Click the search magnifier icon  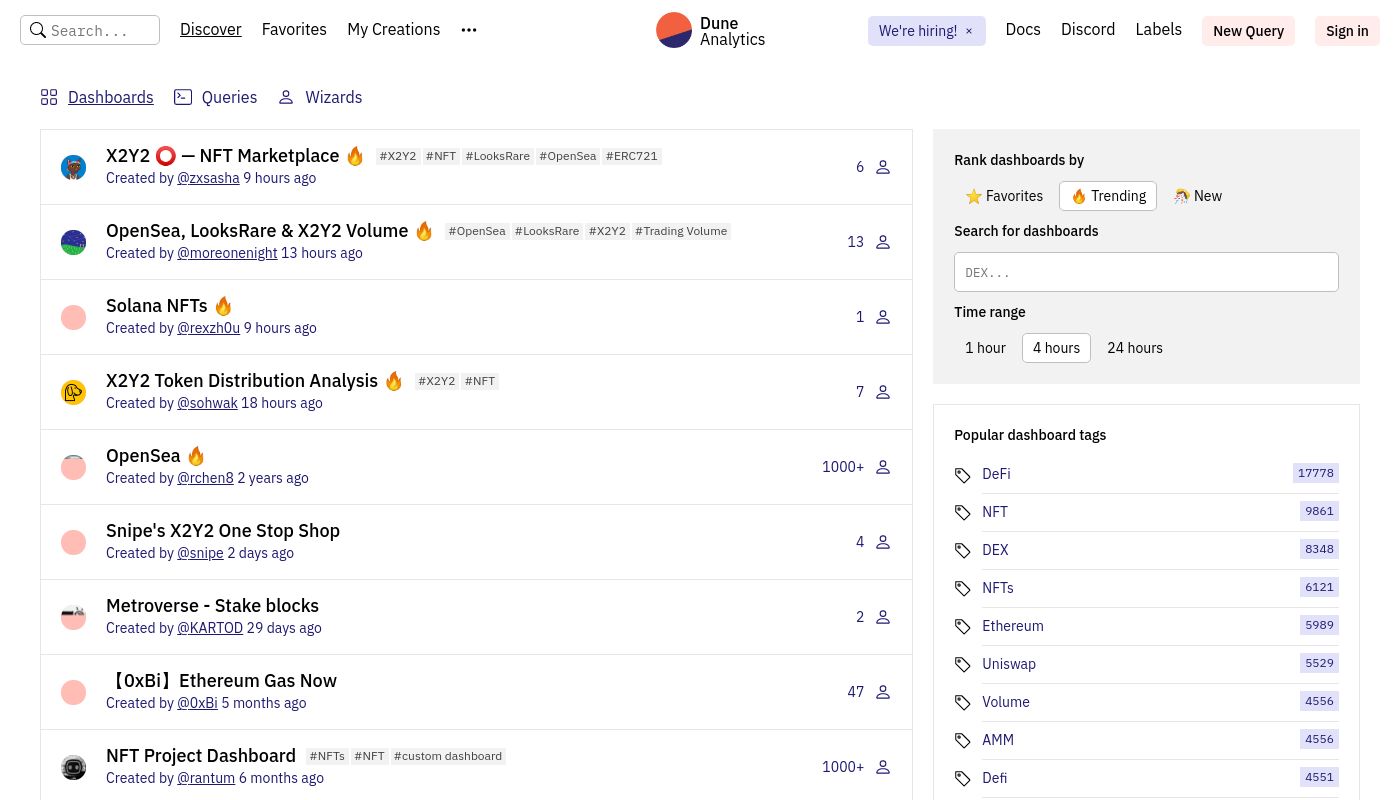(x=38, y=30)
